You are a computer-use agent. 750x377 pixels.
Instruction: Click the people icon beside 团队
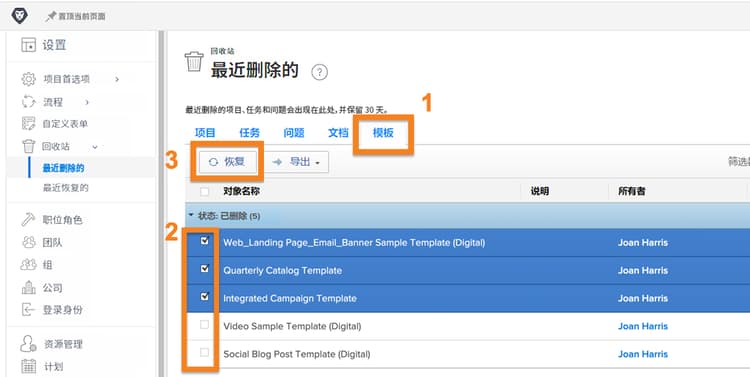point(28,242)
